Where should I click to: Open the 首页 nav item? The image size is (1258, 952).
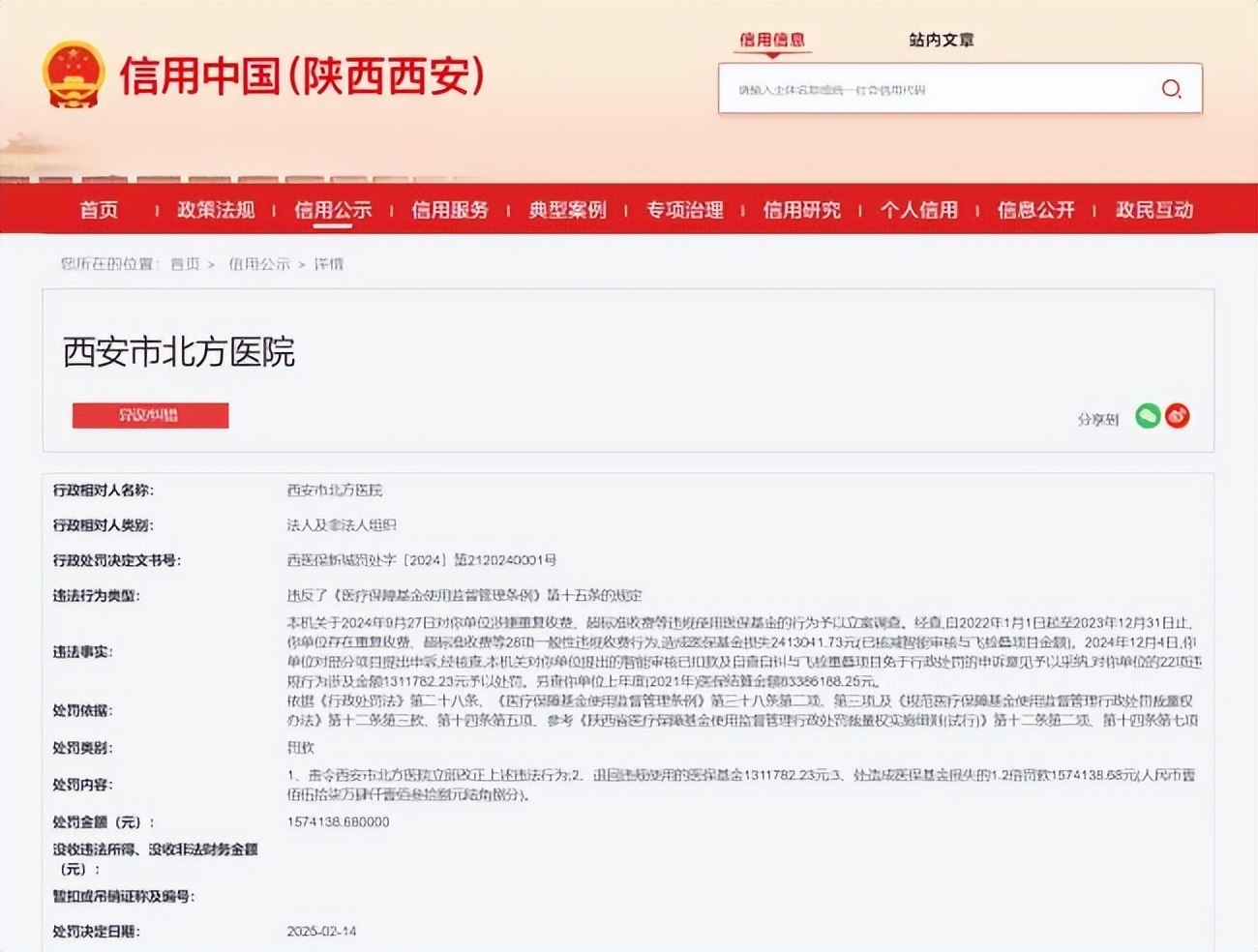coord(99,210)
